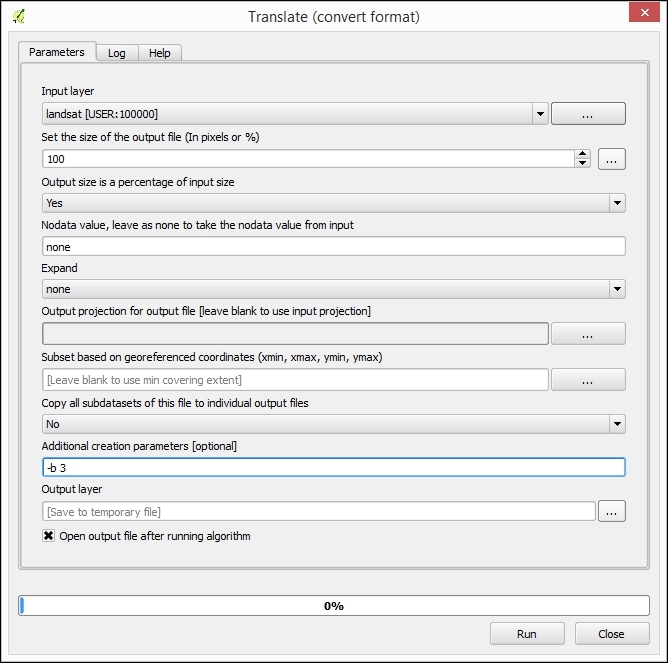Click the Additional creation parameters field

(x=334, y=467)
